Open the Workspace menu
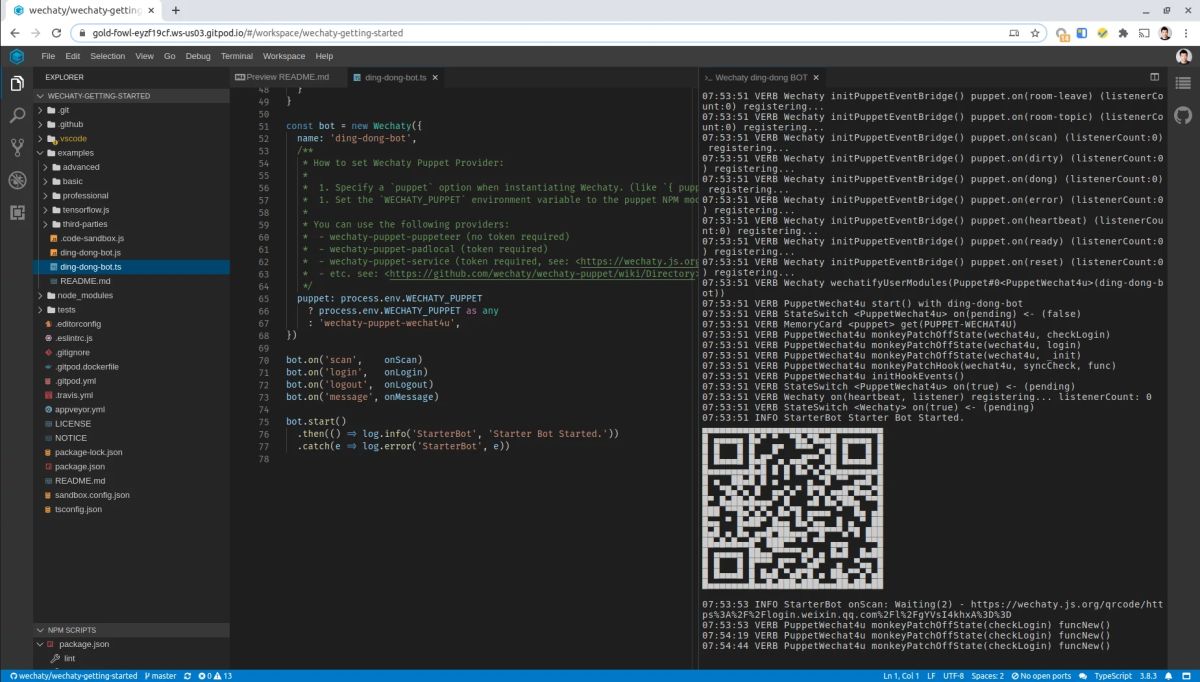Image resolution: width=1200 pixels, height=682 pixels. click(284, 56)
